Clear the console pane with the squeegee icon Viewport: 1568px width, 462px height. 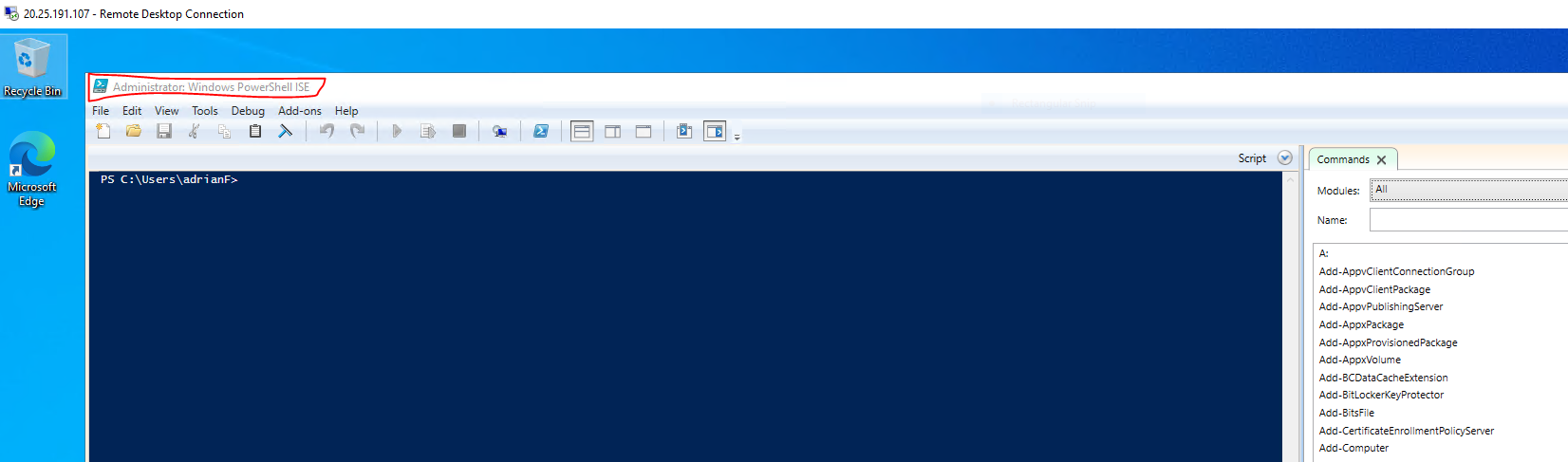pyautogui.click(x=285, y=131)
